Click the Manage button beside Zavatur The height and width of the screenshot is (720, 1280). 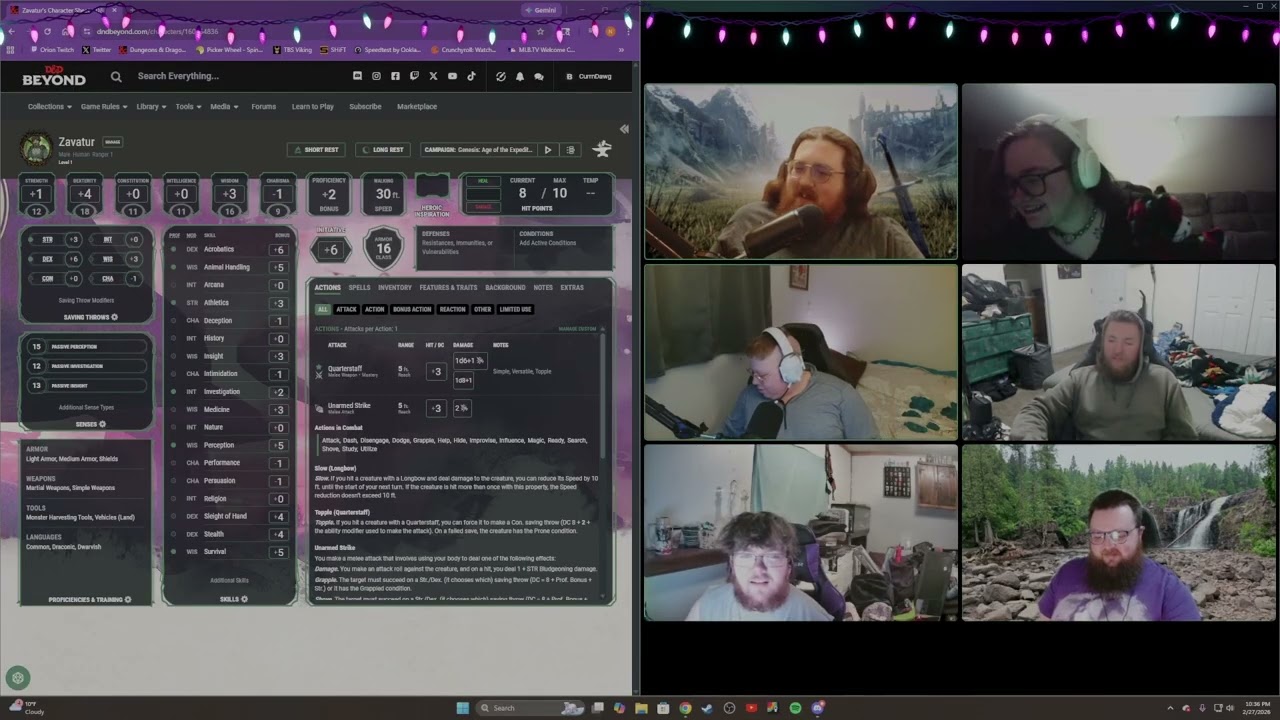112,142
